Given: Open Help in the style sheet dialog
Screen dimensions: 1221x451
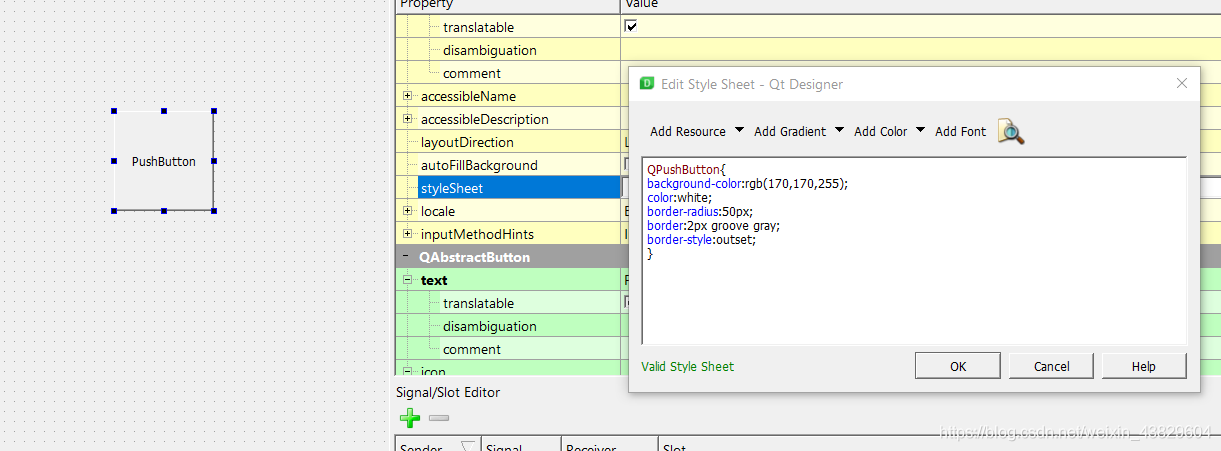Looking at the screenshot, I should tap(1144, 366).
